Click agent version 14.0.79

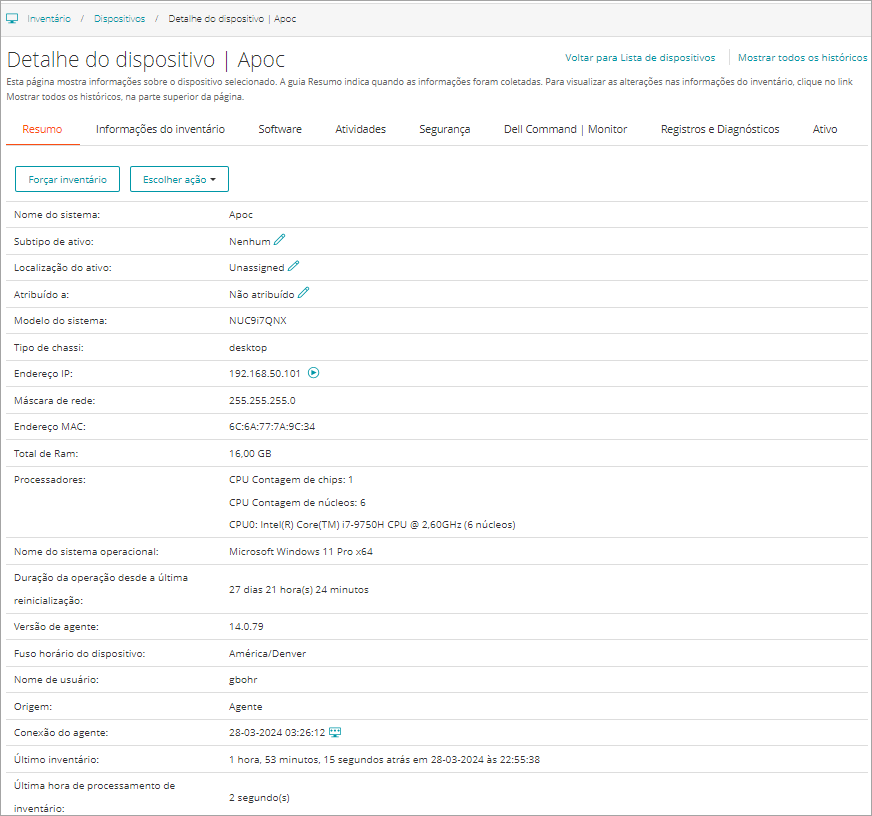pyautogui.click(x=246, y=626)
